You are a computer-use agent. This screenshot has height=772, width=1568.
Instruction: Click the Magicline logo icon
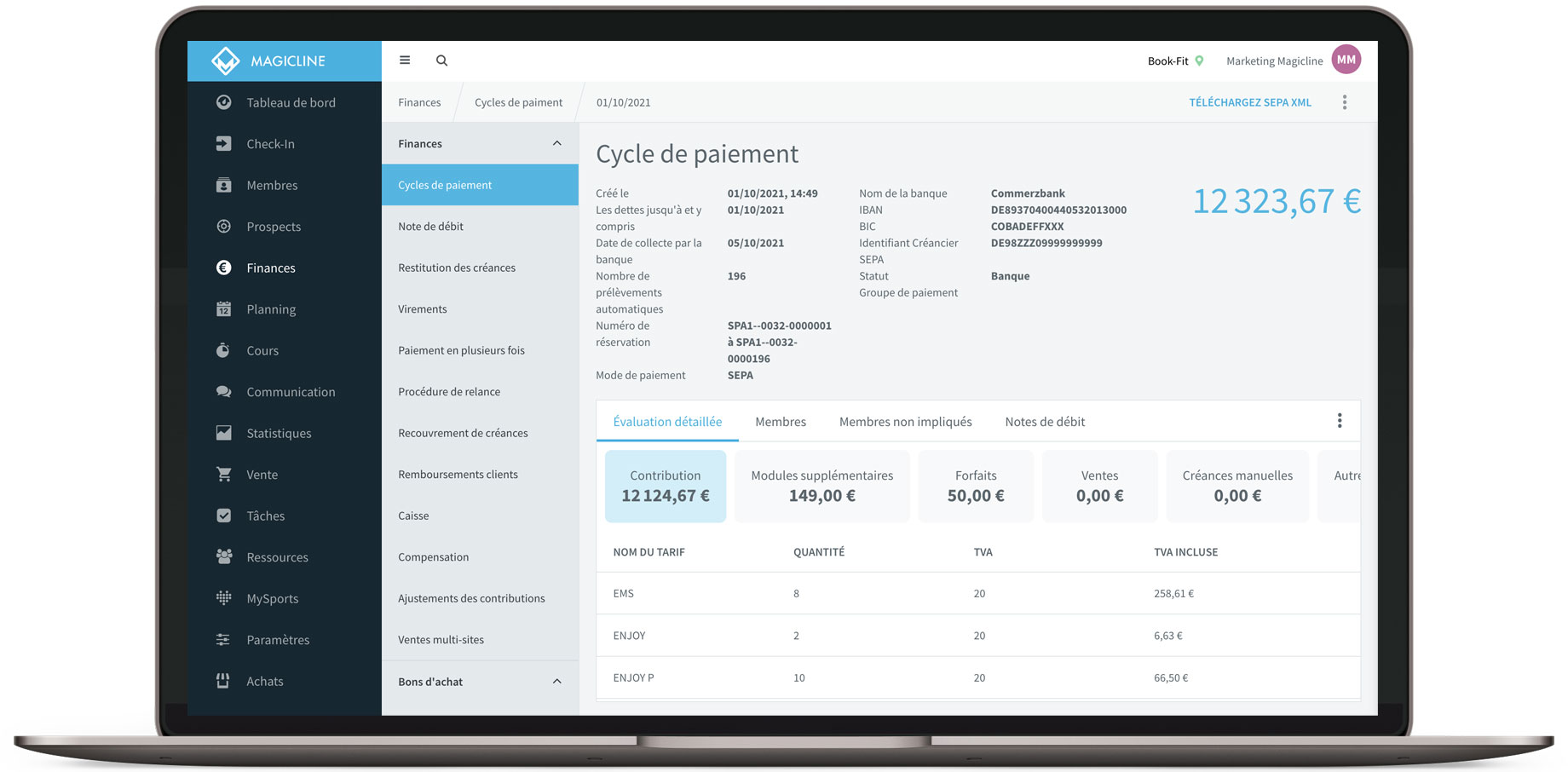(x=226, y=60)
